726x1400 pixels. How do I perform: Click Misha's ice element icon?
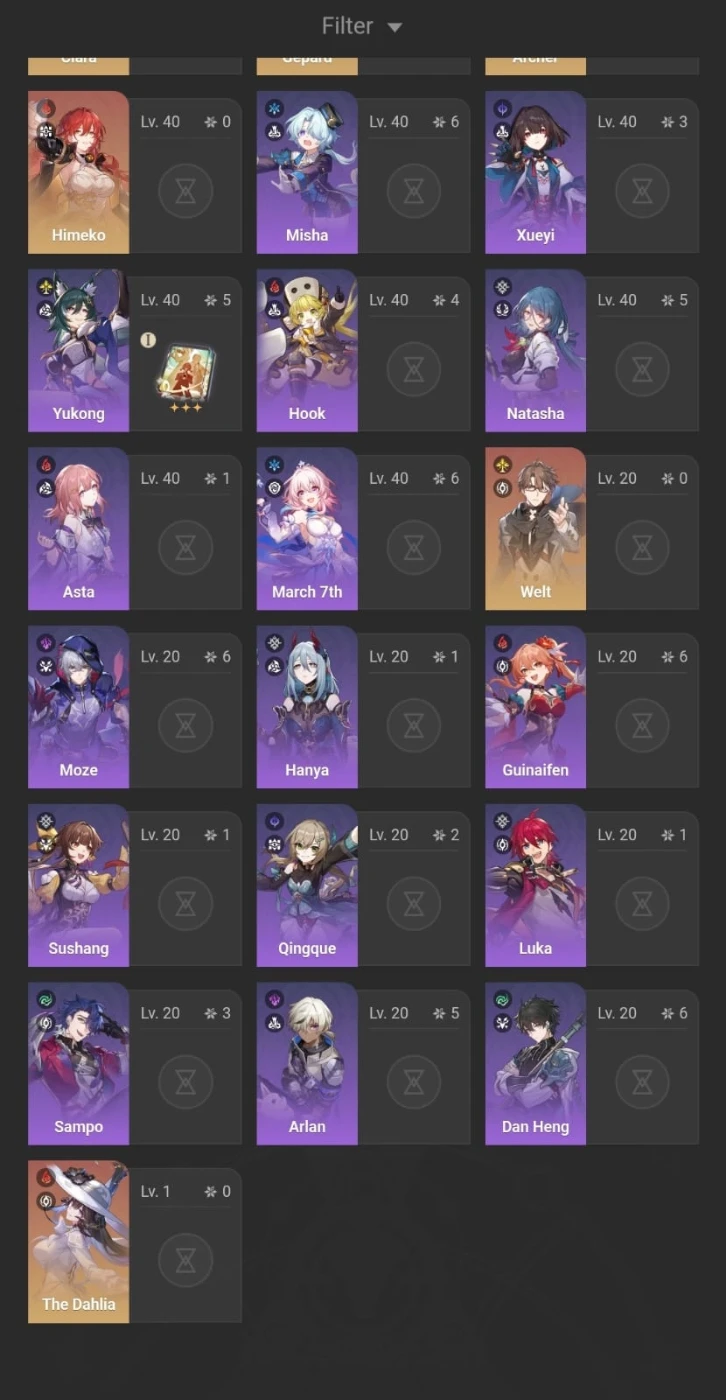coord(274,108)
